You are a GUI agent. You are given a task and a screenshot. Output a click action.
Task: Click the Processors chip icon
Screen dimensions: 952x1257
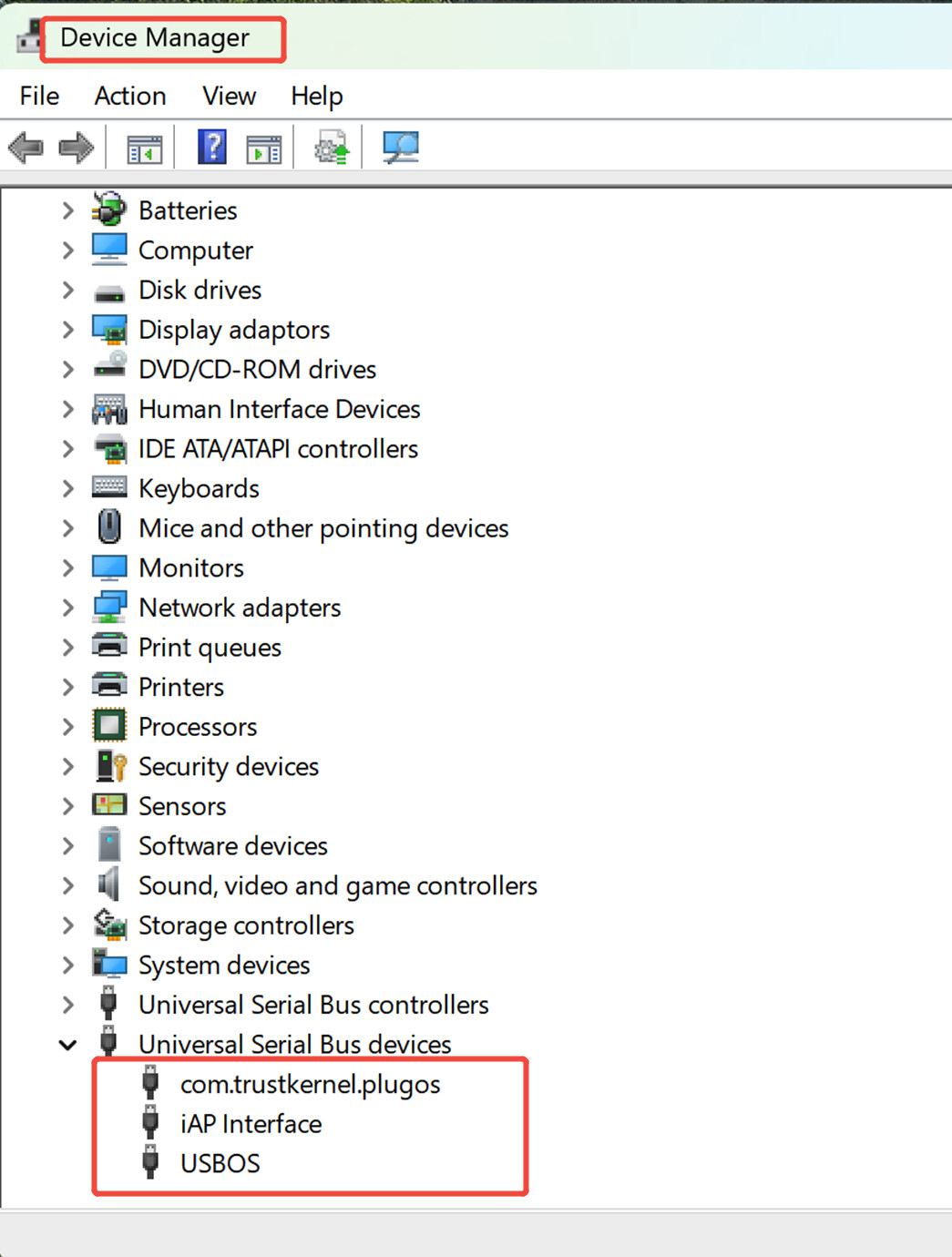pyautogui.click(x=109, y=726)
